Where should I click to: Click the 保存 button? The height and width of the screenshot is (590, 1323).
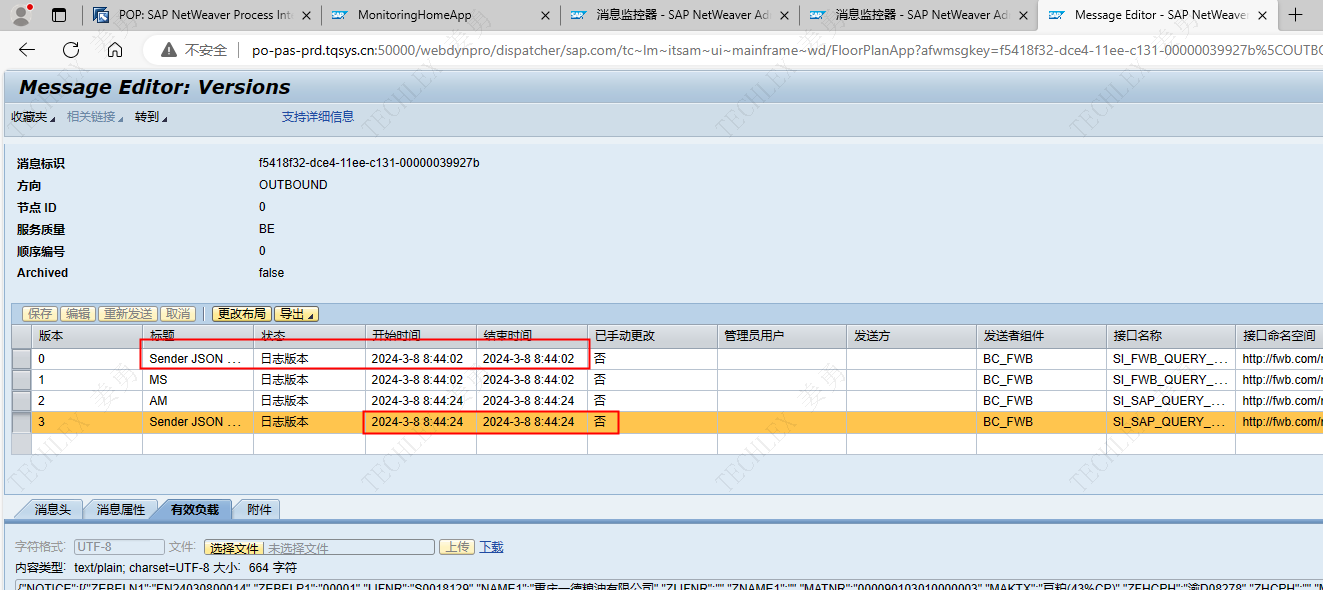tap(39, 314)
